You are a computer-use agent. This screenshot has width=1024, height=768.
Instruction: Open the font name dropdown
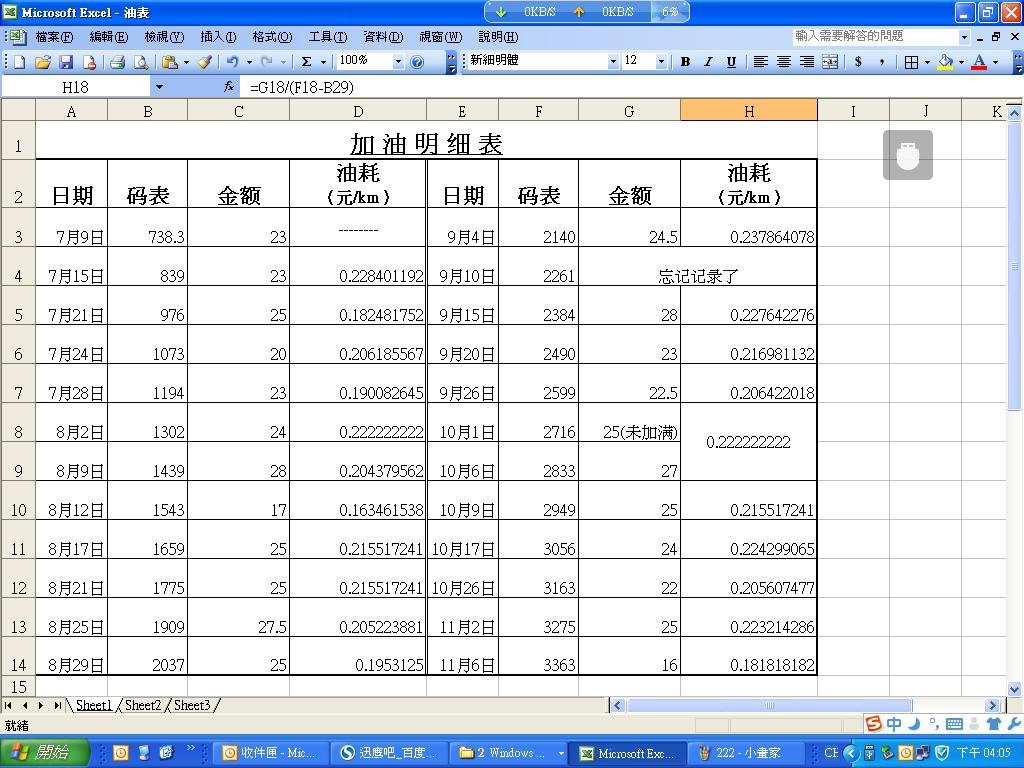613,61
